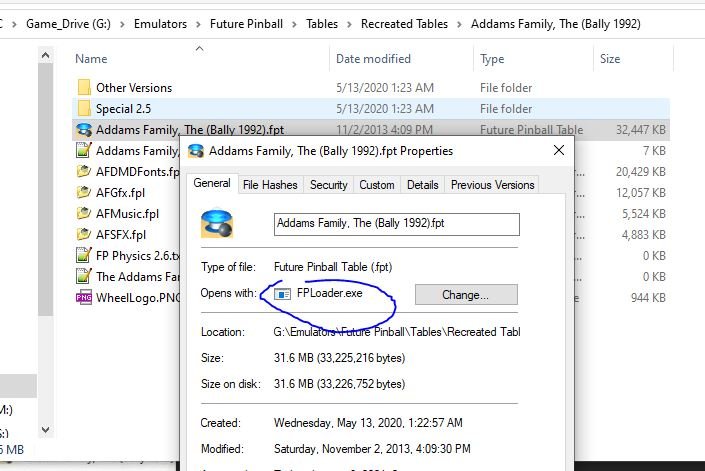Expand the chevron before Game_Drive (G:)
The image size is (705, 471).
[x=14, y=24]
